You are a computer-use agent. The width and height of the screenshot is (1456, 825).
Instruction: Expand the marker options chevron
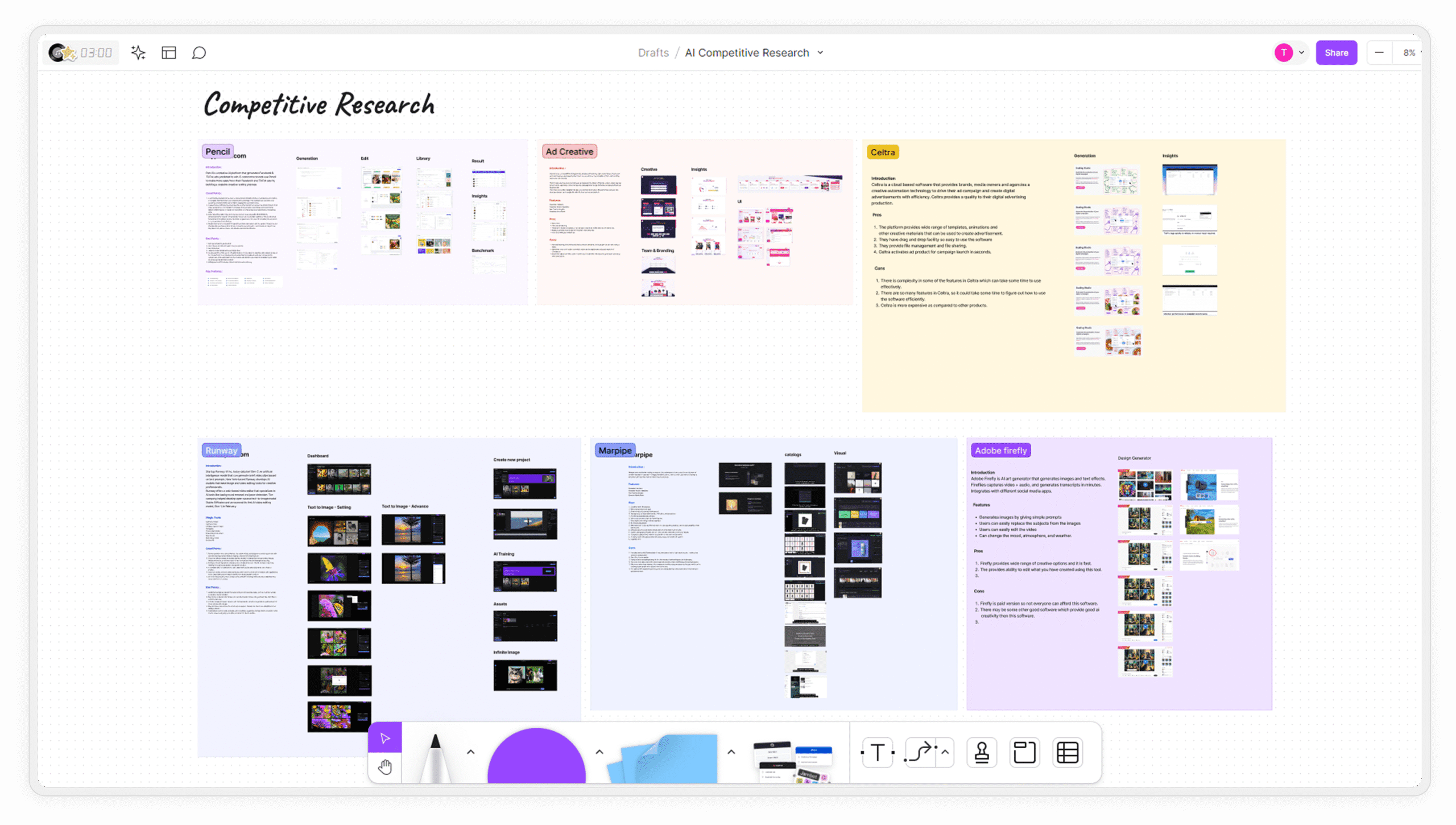[470, 752]
